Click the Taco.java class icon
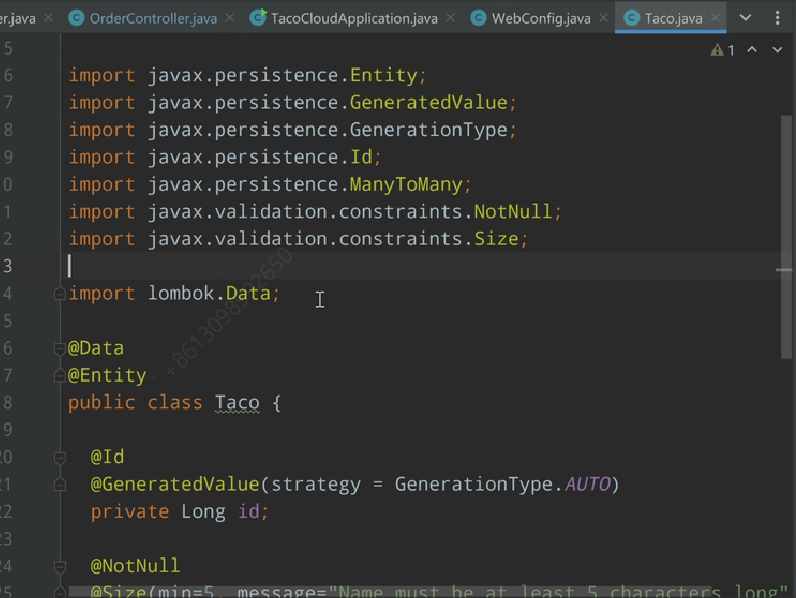Image resolution: width=796 pixels, height=598 pixels. [x=631, y=18]
